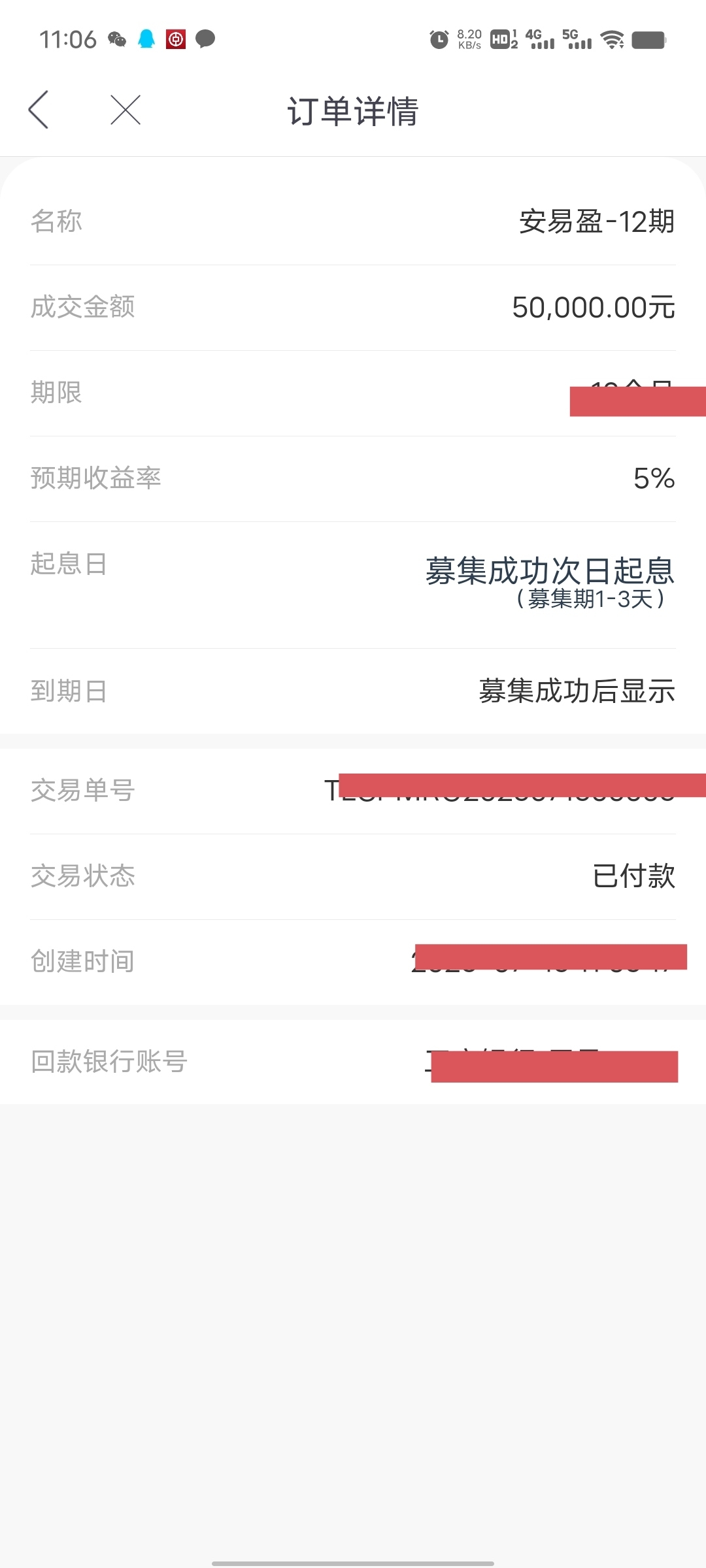Tap the 交易单号 order number row
The width and height of the screenshot is (706, 1568).
pyautogui.click(x=353, y=791)
